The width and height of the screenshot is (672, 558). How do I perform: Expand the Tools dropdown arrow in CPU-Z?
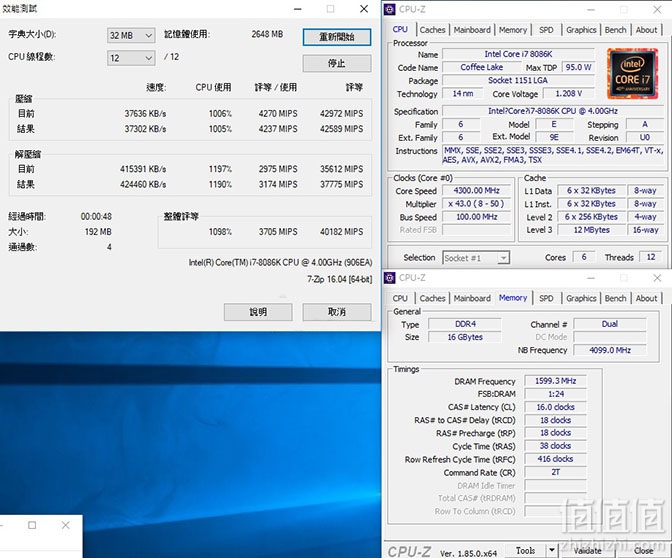click(x=552, y=550)
